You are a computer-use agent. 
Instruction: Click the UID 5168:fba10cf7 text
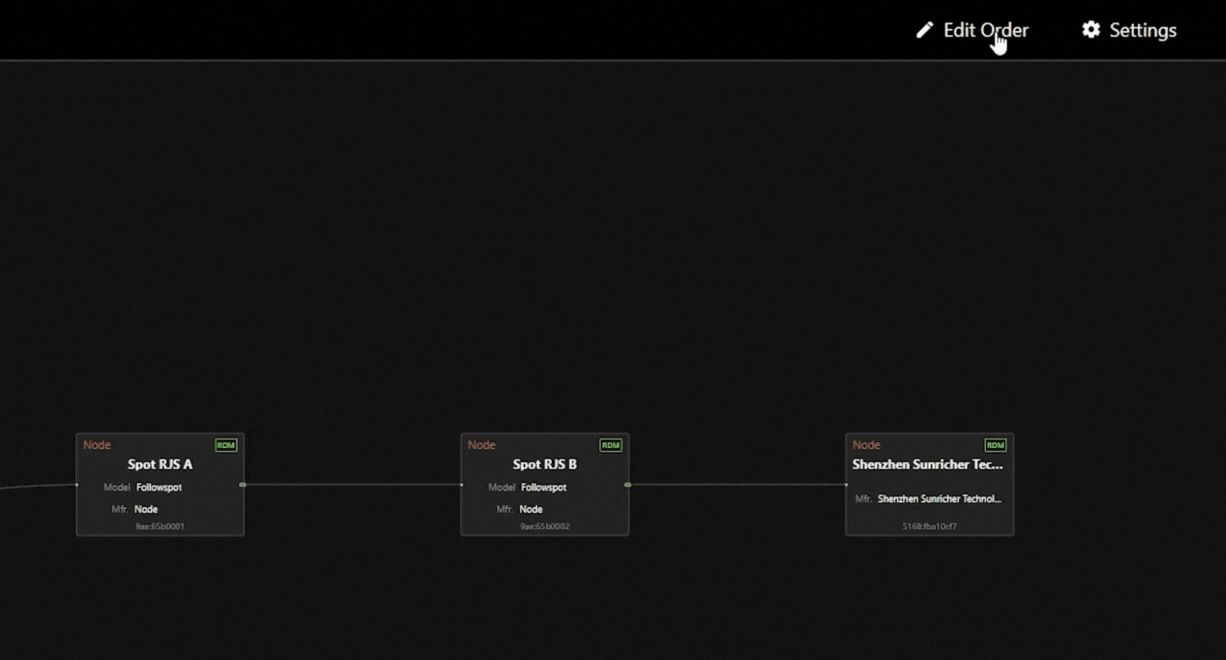[929, 526]
